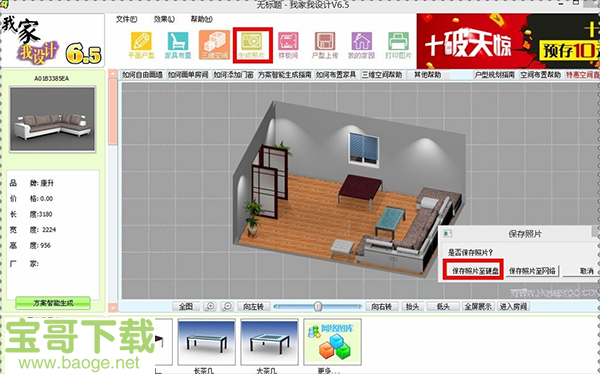Open the 帮助 menu
600x374 pixels.
click(x=201, y=19)
